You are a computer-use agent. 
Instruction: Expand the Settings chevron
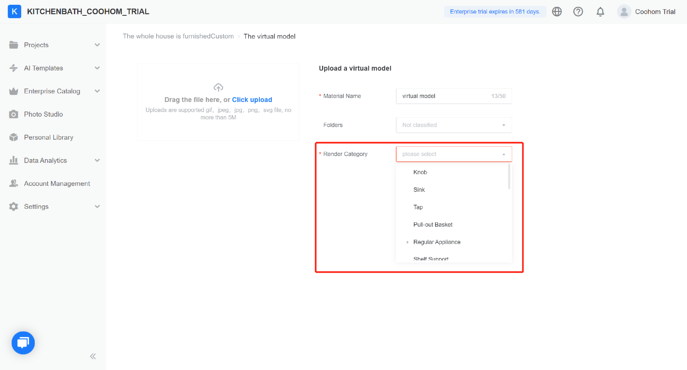point(97,206)
